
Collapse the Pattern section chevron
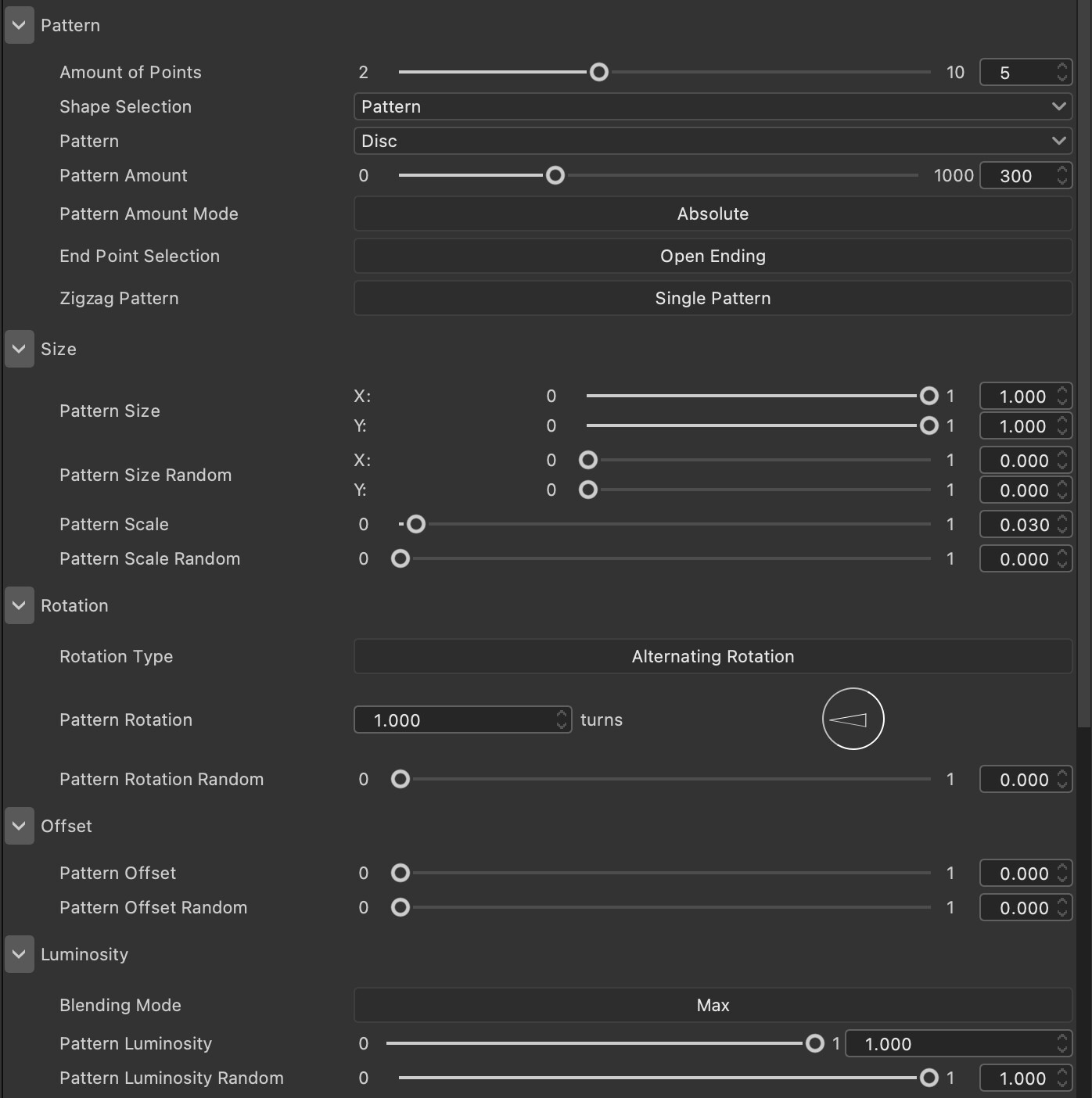[x=20, y=25]
